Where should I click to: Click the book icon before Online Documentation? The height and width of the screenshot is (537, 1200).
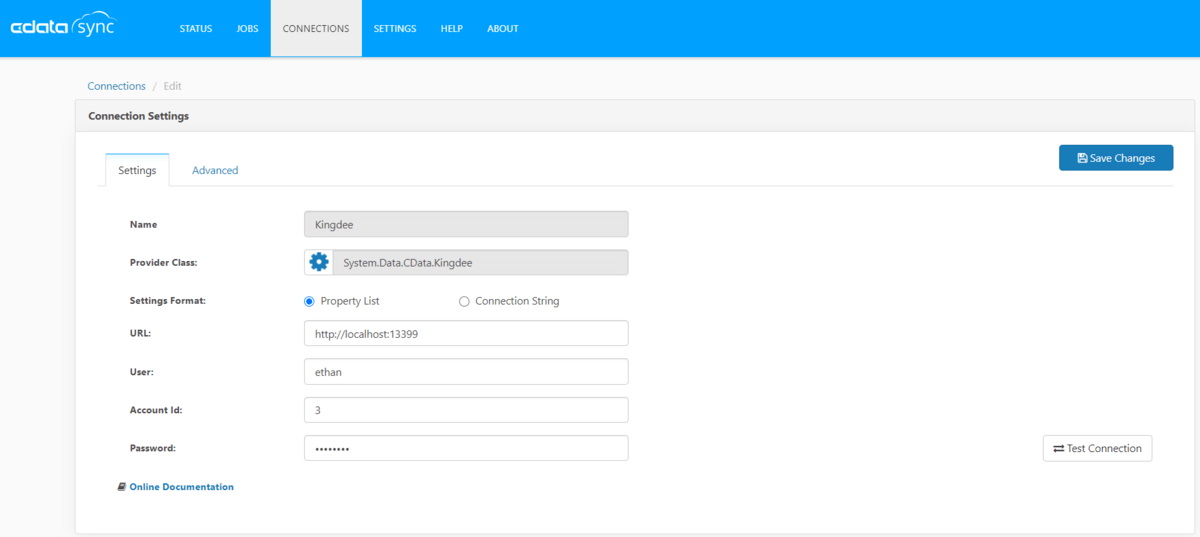coord(122,487)
